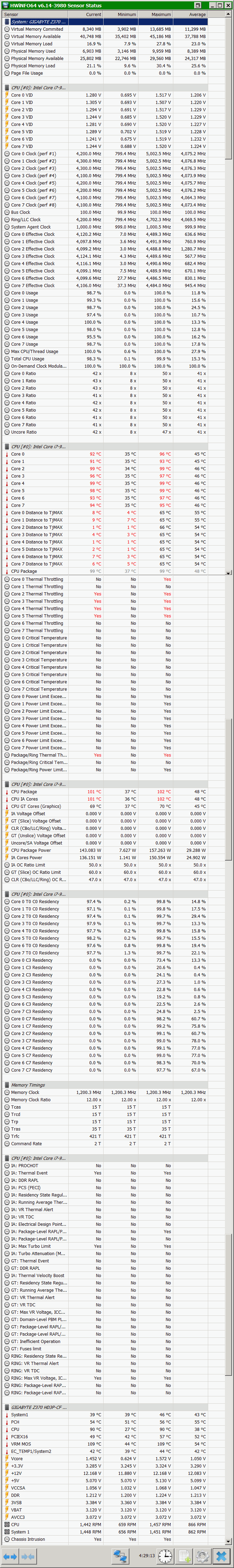This screenshot has width=234, height=1568.
Task: Click the CPU Package Power row icon
Action: click(x=7, y=850)
